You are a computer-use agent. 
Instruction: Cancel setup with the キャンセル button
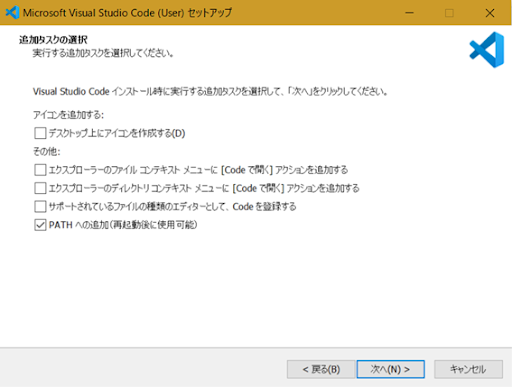point(468,369)
